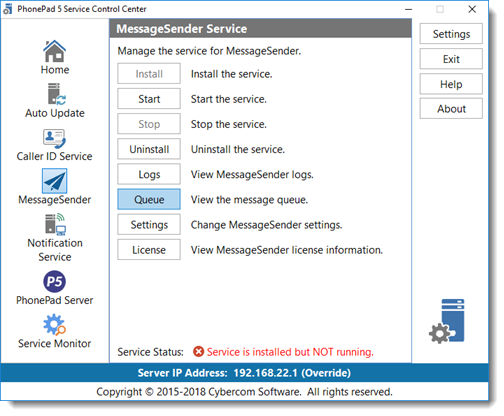Viewport: 504px width, 416px height.
Task: Click 'View MessageSender license information.' text
Action: (287, 250)
